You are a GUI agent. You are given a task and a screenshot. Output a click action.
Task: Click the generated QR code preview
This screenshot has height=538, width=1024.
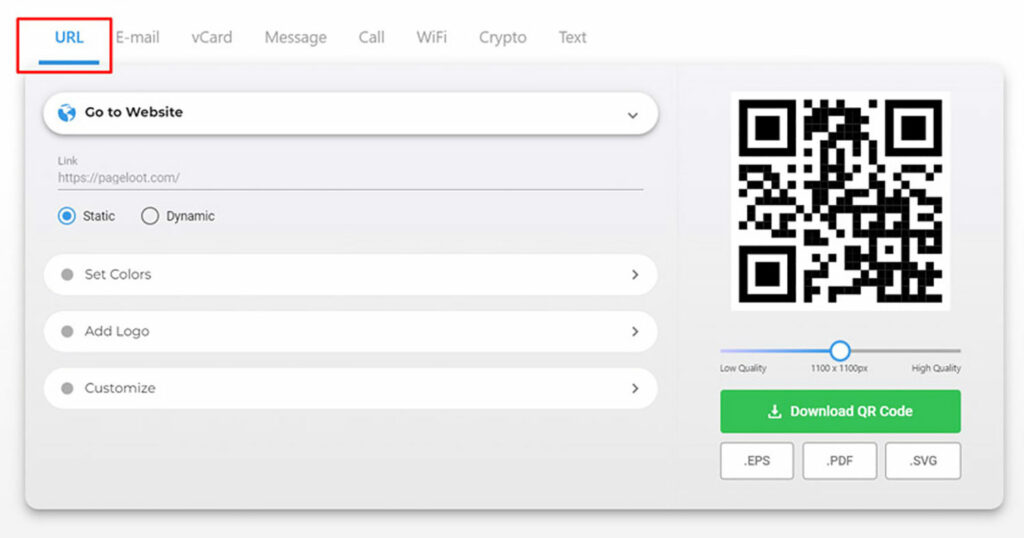coord(840,200)
